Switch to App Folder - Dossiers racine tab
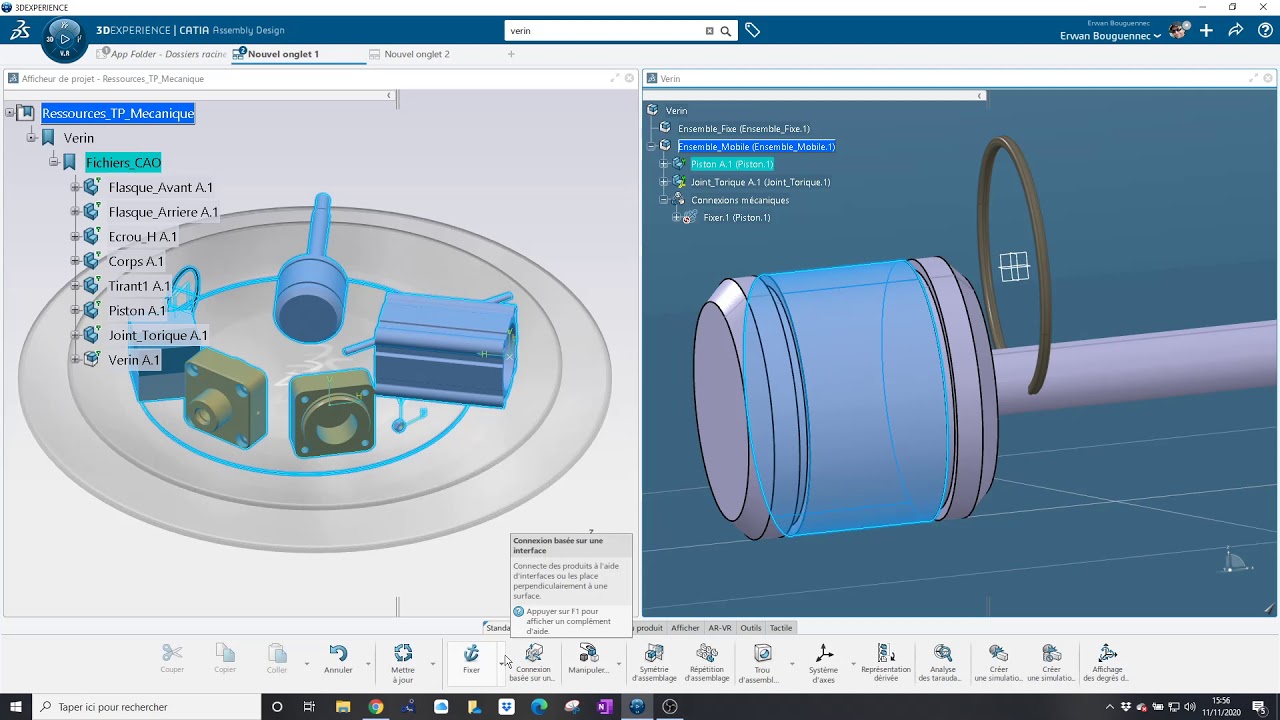The image size is (1280, 720). click(162, 54)
